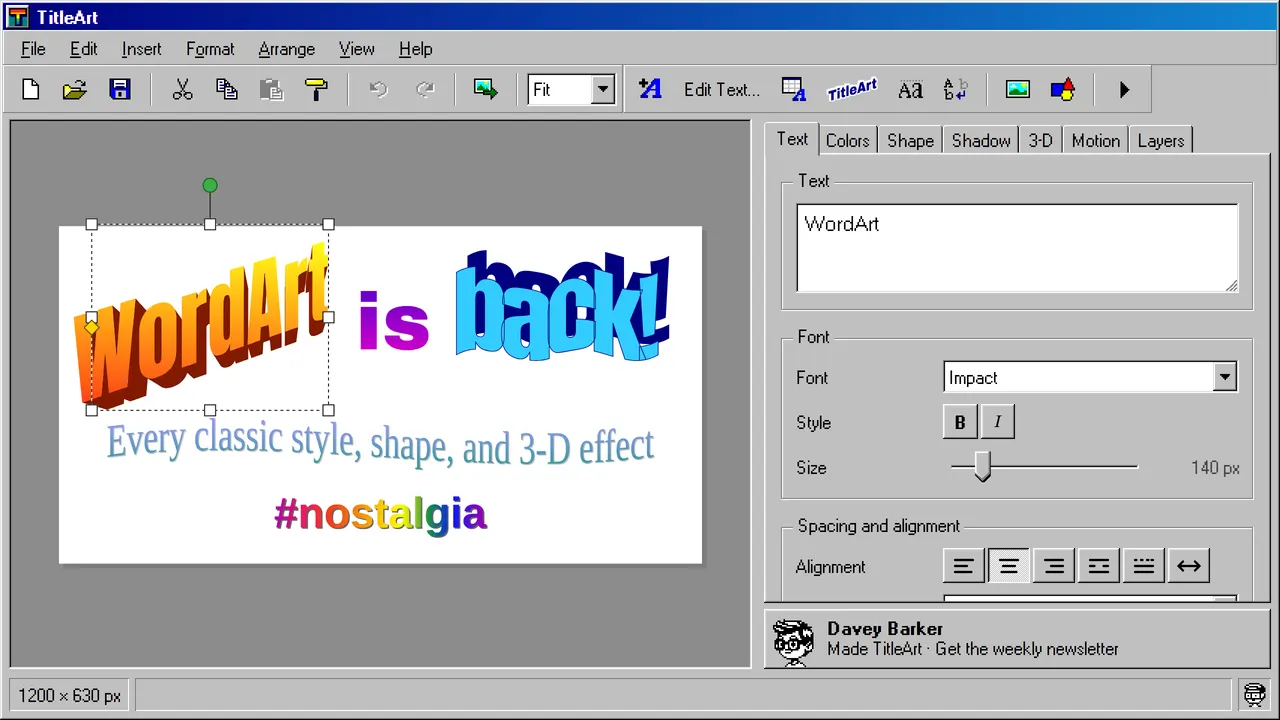Open the table-with-A gallery icon

tap(794, 90)
